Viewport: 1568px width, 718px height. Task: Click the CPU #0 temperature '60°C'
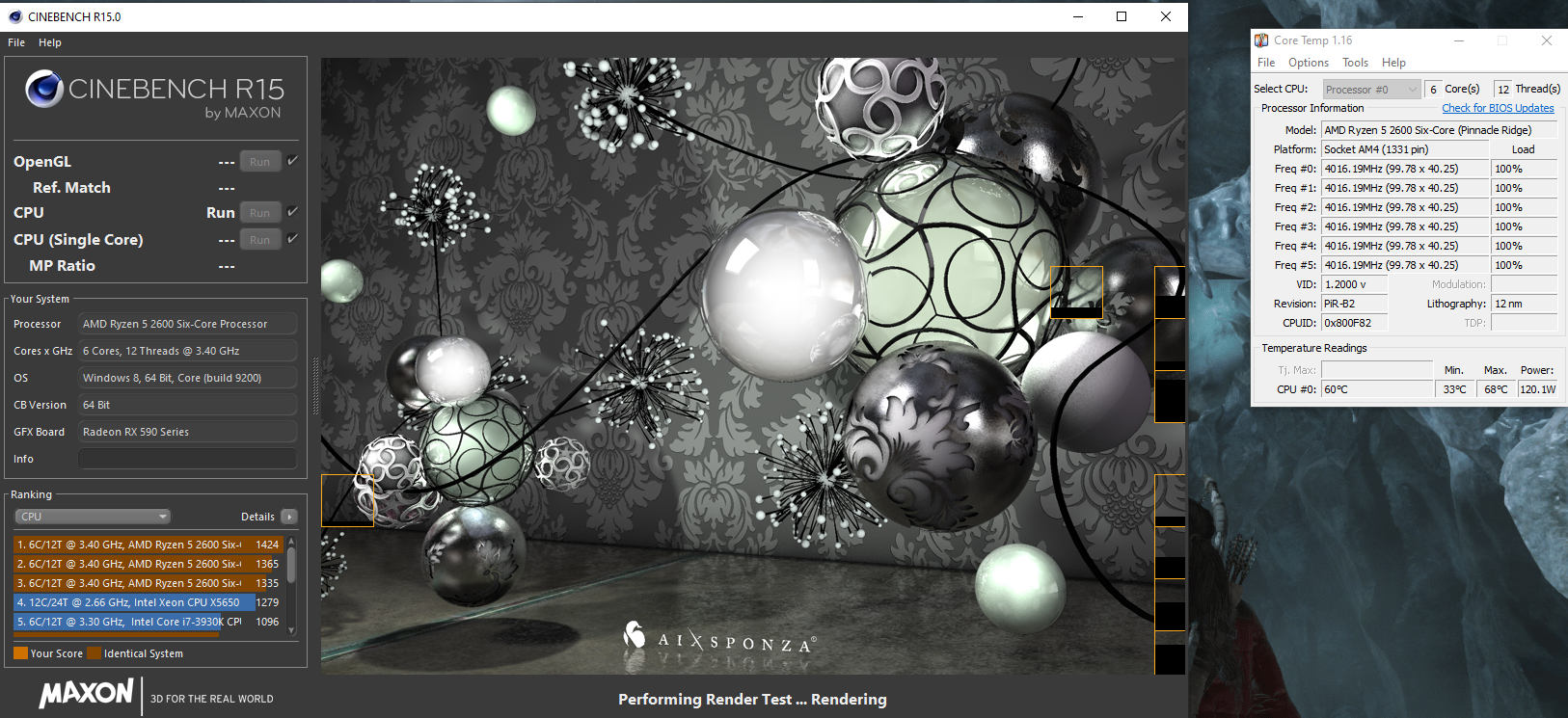click(1377, 389)
